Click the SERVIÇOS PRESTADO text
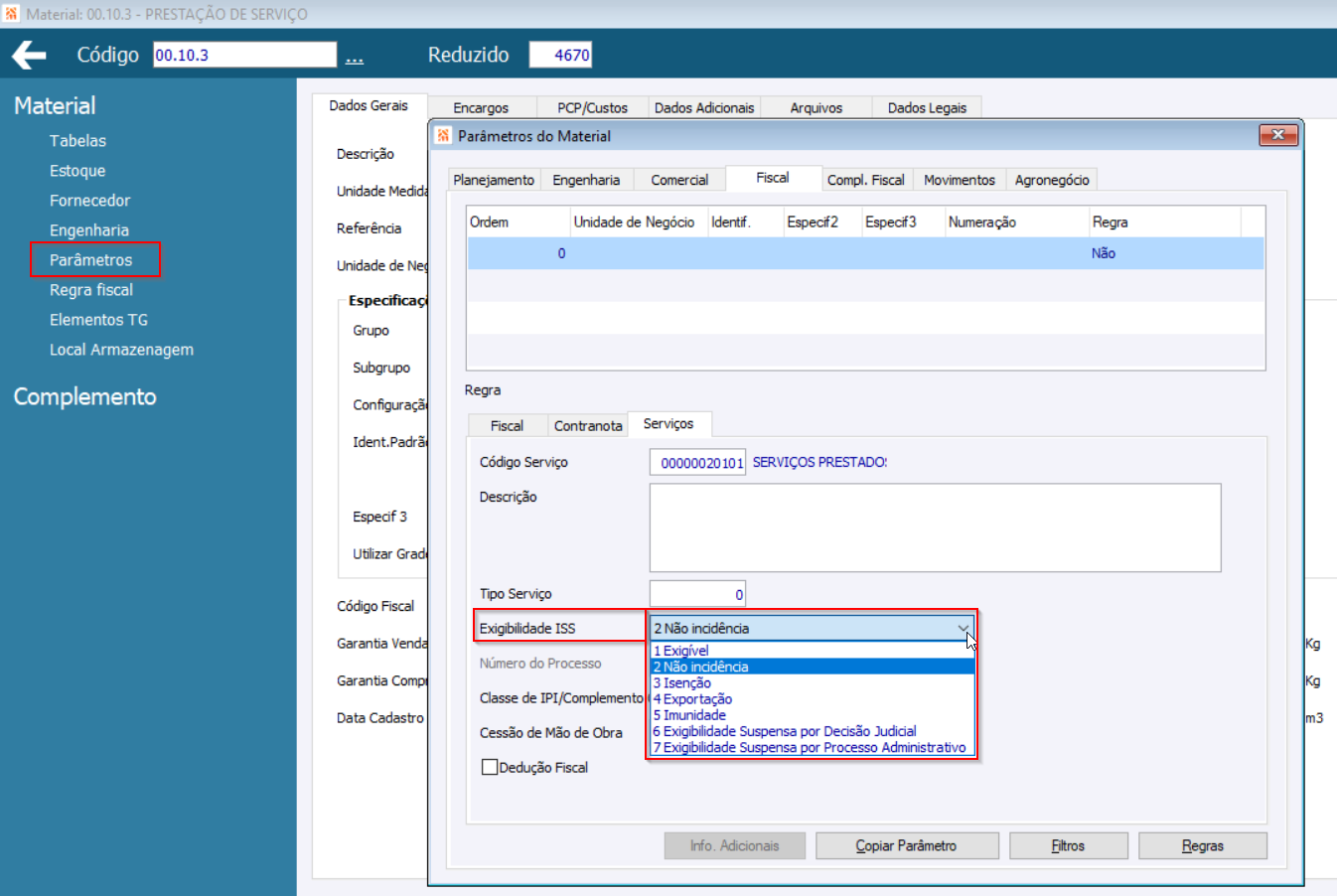Viewport: 1337px width, 896px height. pyautogui.click(x=819, y=462)
